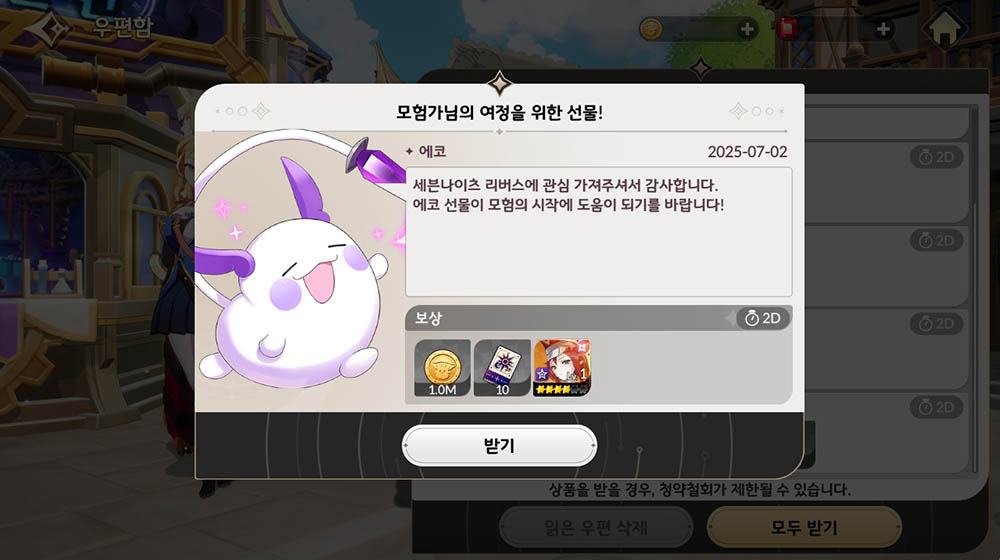Click the 읽은 우편 삭제 button
1000x560 pixels.
click(596, 527)
